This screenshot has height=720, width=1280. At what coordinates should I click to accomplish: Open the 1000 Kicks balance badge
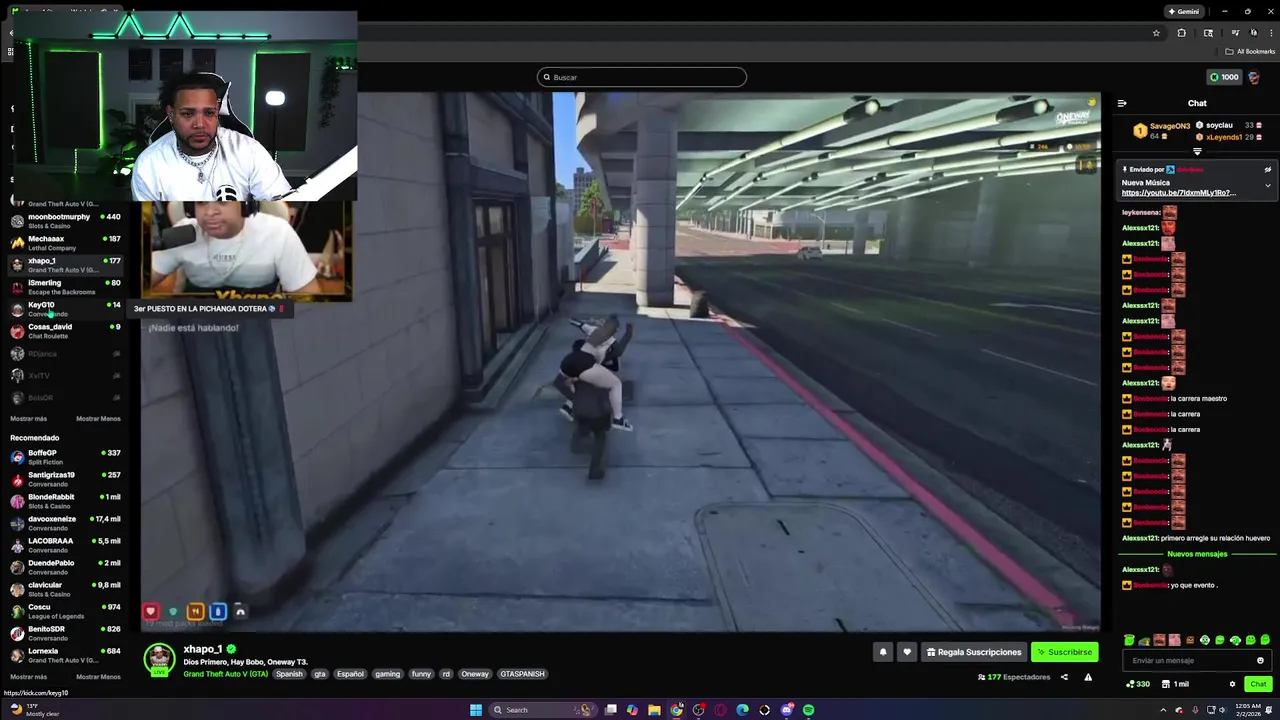point(1224,77)
